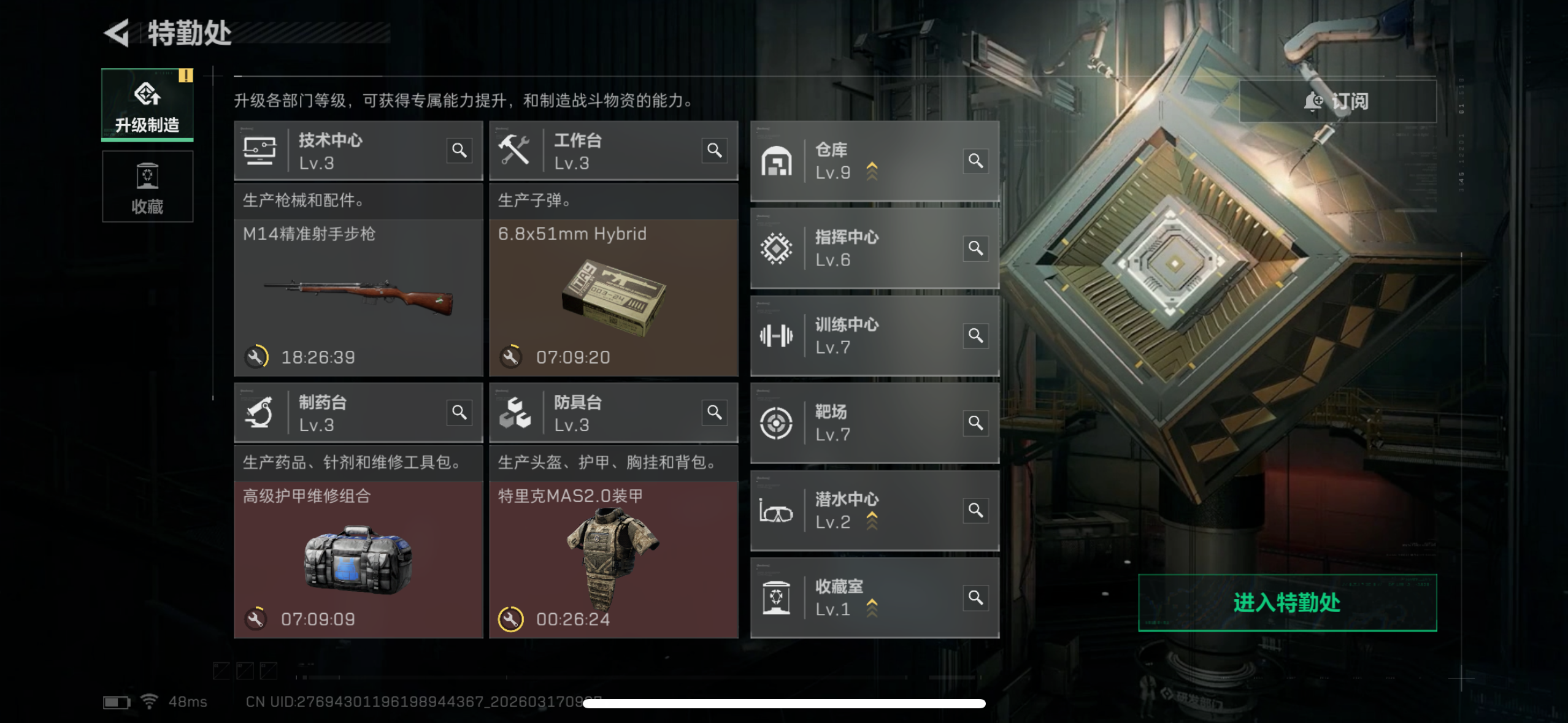
Task: Switch to the 收藏 tab
Action: tap(147, 186)
